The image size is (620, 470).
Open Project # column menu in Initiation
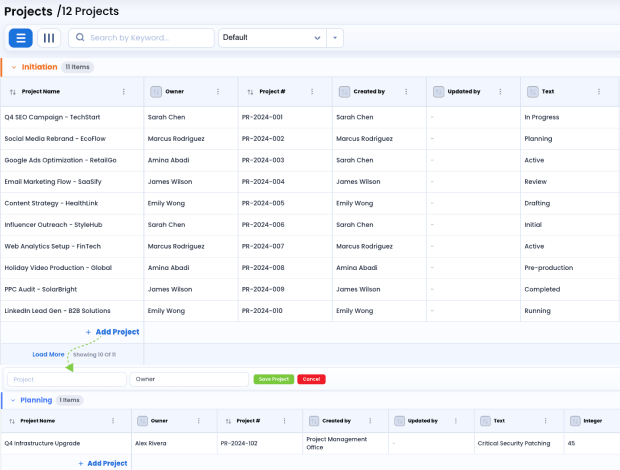pos(312,92)
